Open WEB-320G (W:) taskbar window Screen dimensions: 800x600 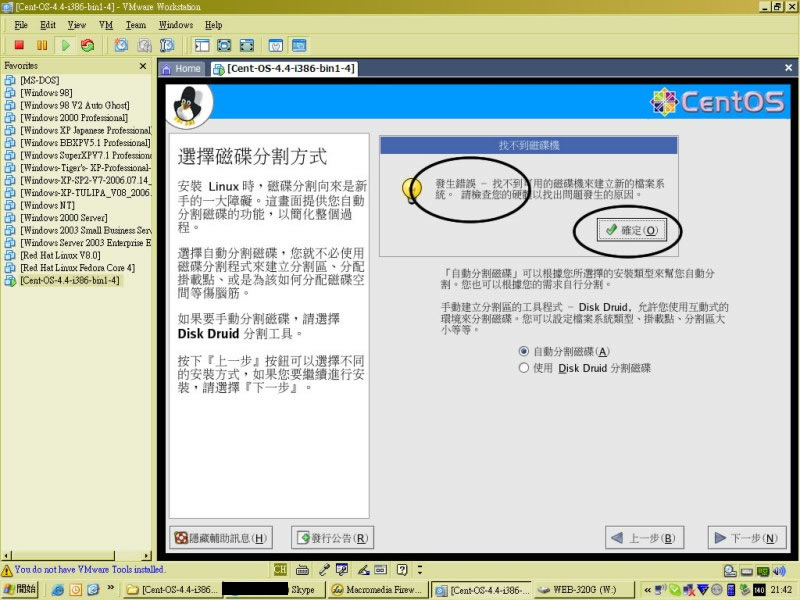click(584, 590)
